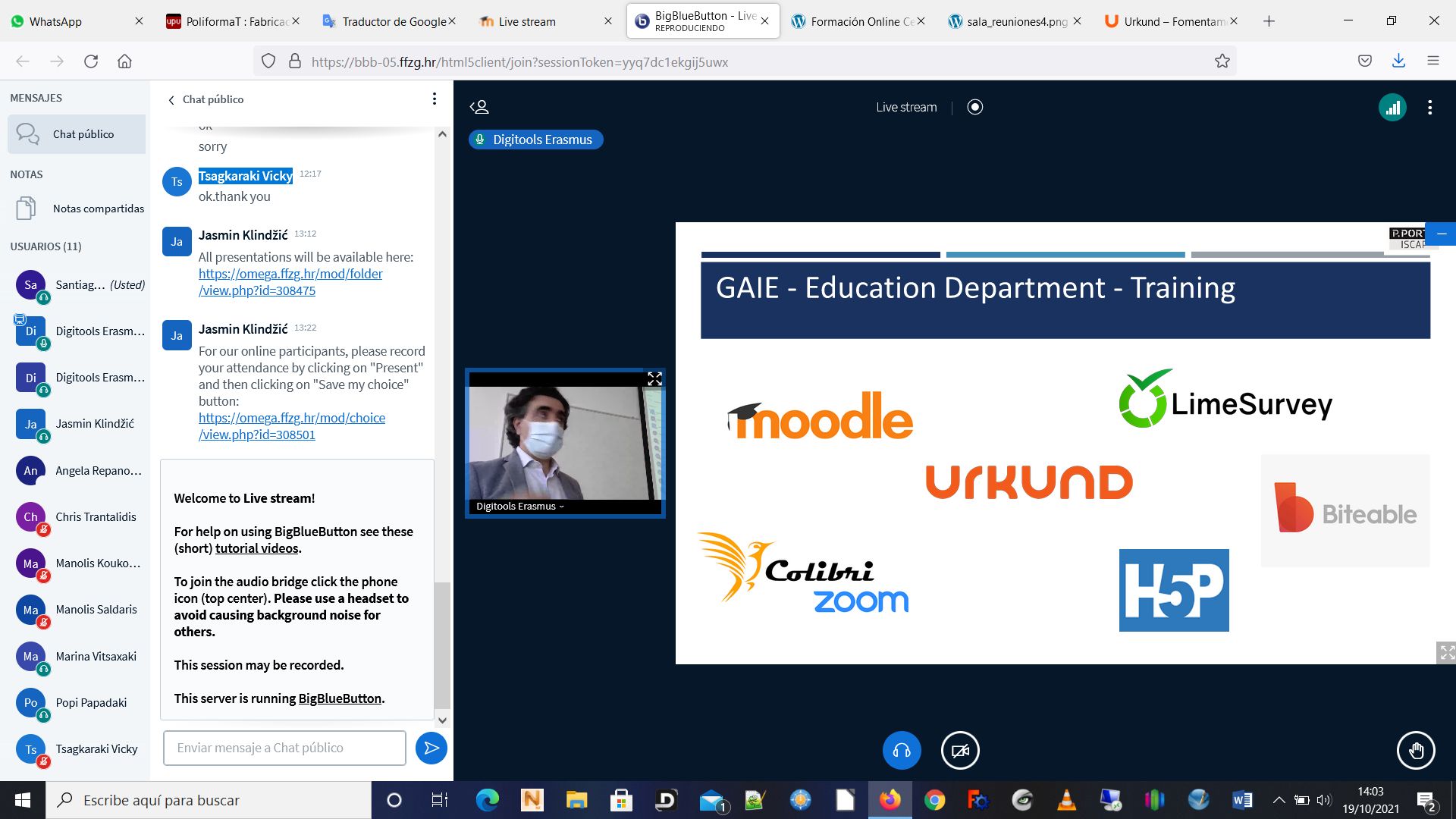Minimize presentation with blue minus button
1456x819 pixels.
(1442, 234)
